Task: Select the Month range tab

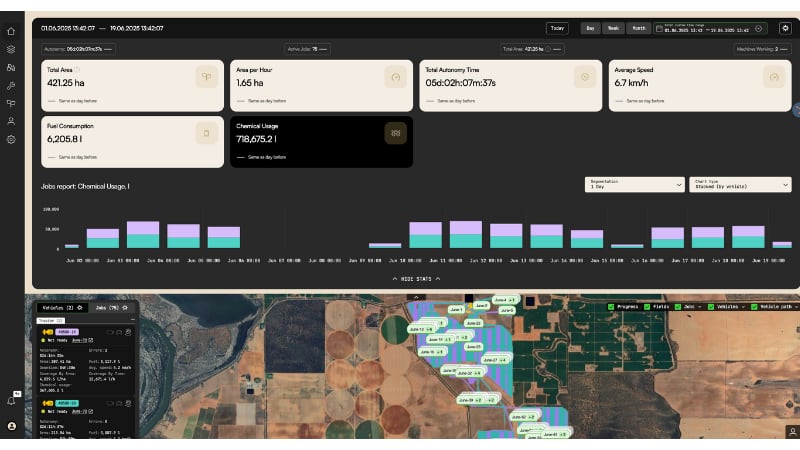Action: click(x=639, y=29)
